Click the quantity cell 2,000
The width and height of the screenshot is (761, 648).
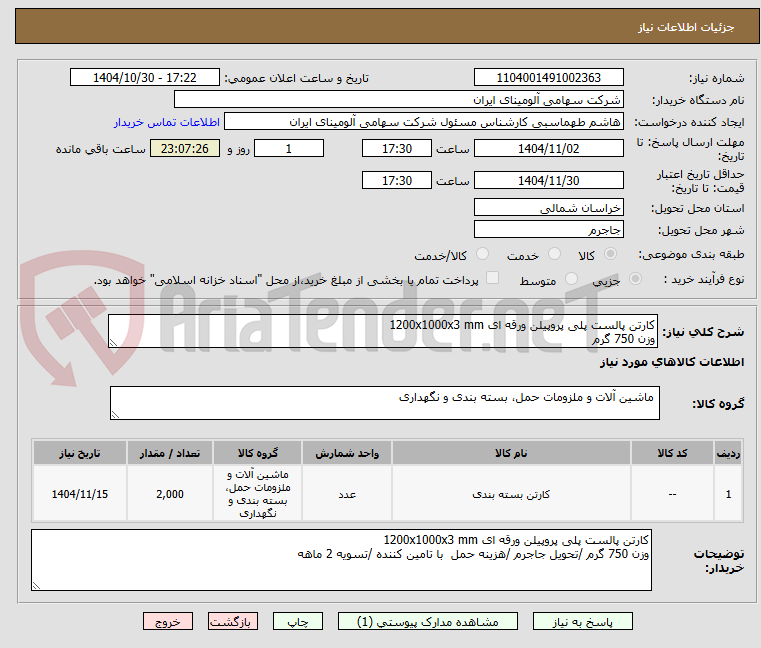170,494
